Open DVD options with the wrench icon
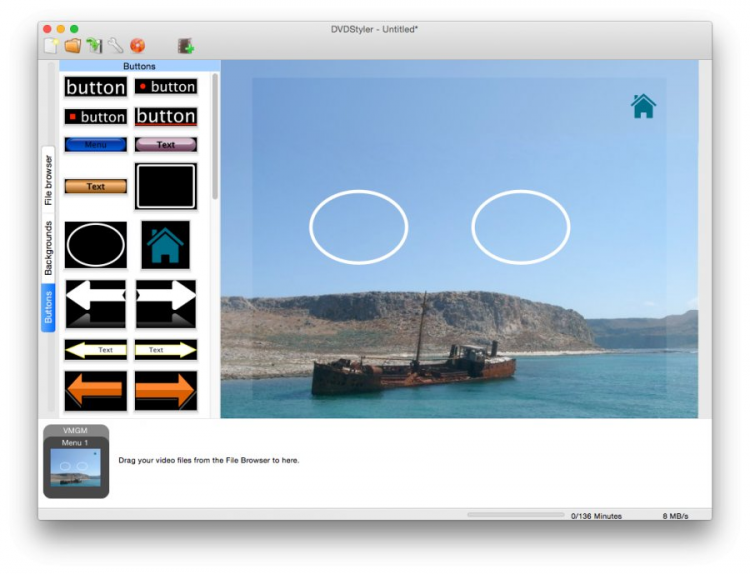 [x=115, y=46]
